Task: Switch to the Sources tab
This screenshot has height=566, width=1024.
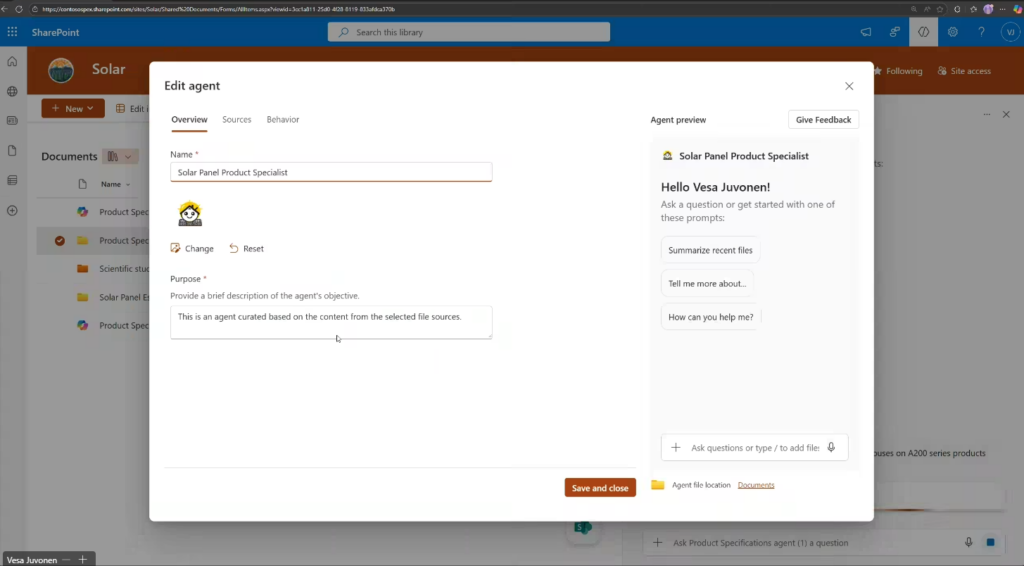Action: point(237,120)
